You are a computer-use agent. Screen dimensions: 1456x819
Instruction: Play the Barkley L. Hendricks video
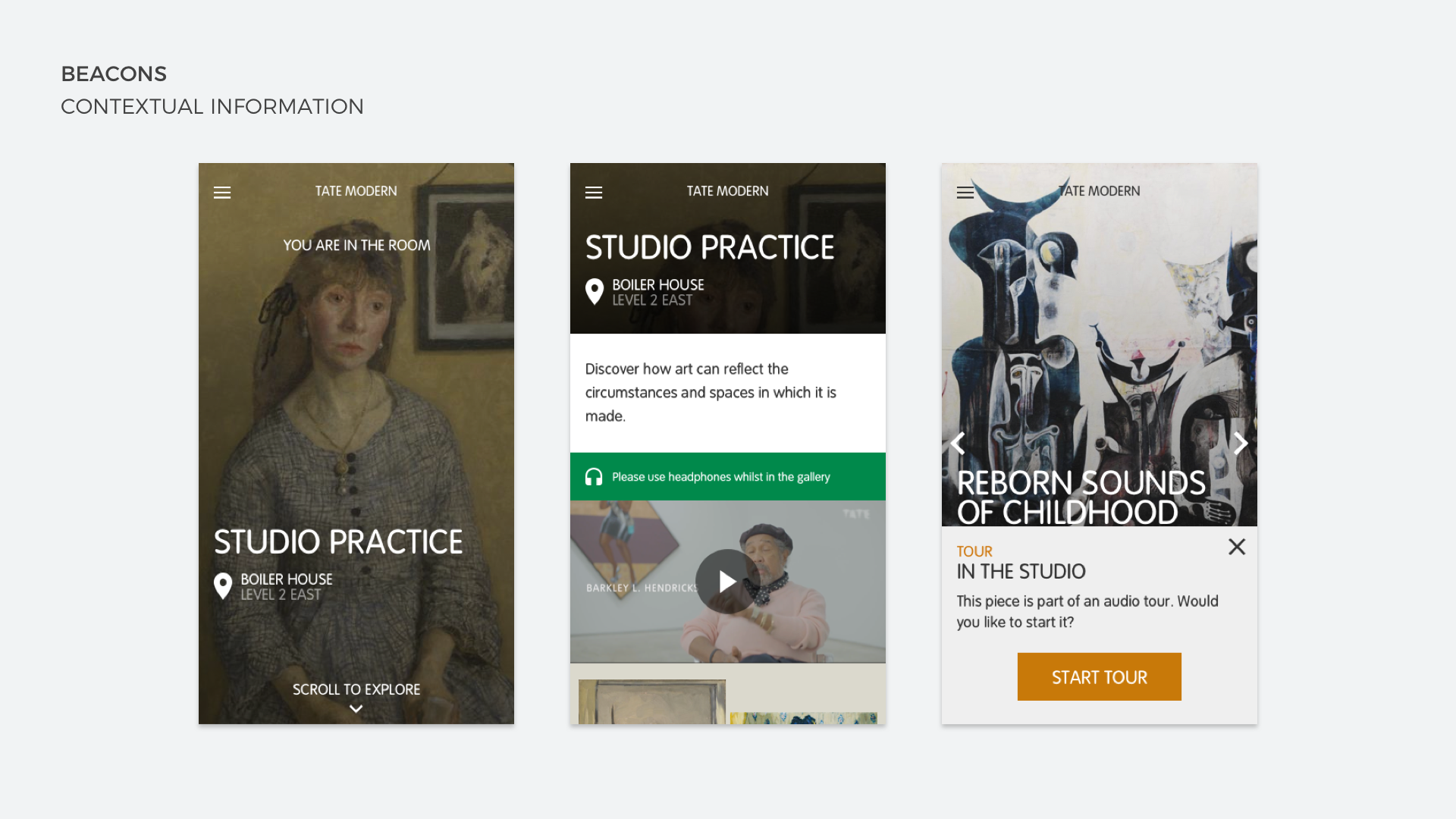[x=727, y=582]
